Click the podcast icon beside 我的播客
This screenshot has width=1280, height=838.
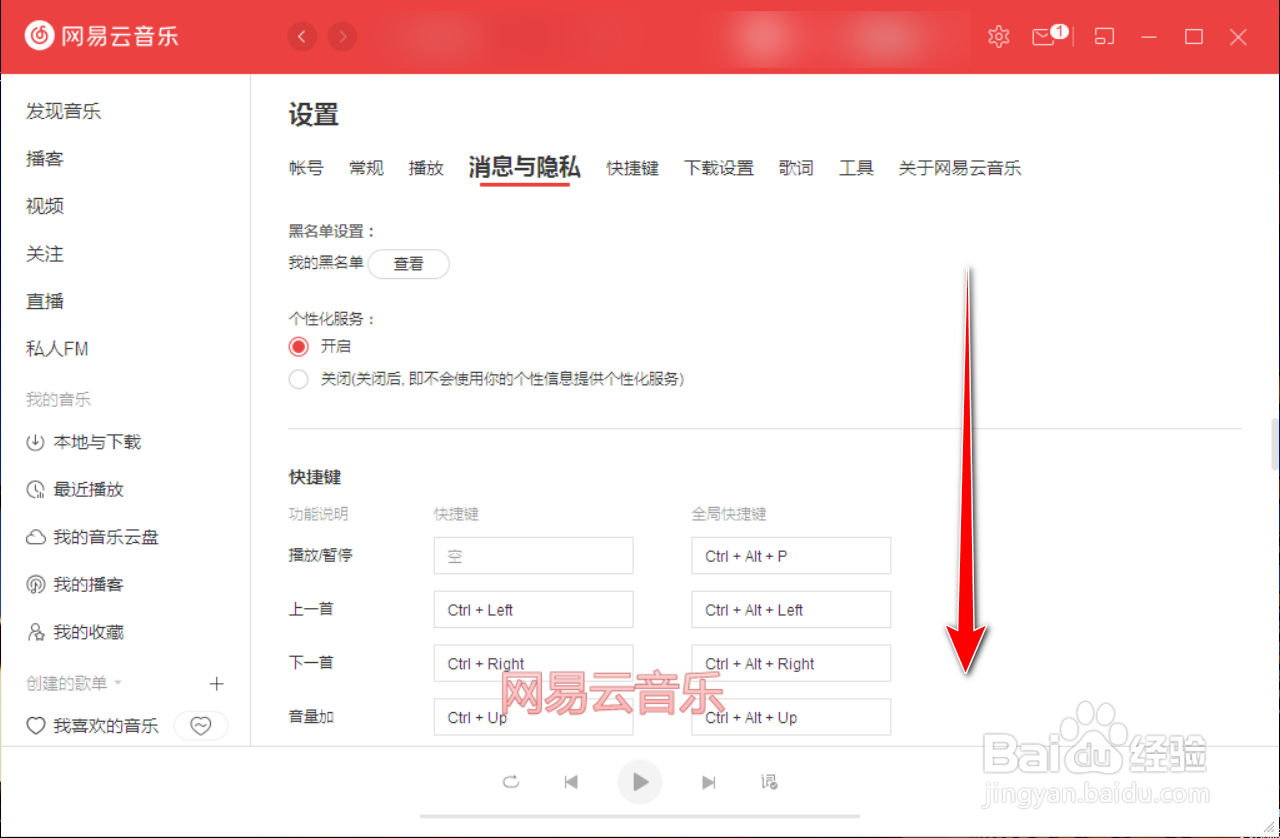[36, 585]
